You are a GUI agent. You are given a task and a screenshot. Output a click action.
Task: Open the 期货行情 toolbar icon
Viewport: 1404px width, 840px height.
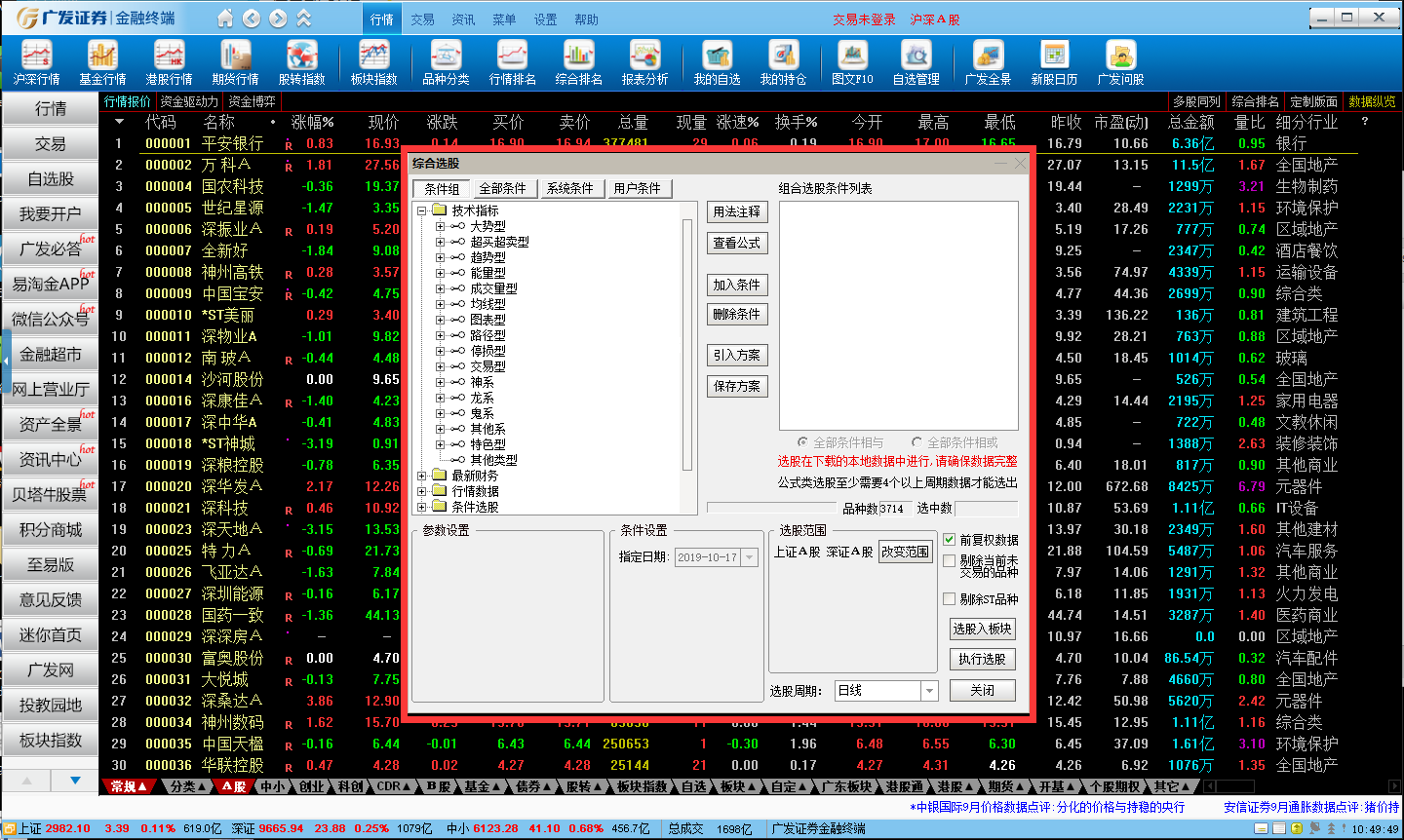click(235, 63)
